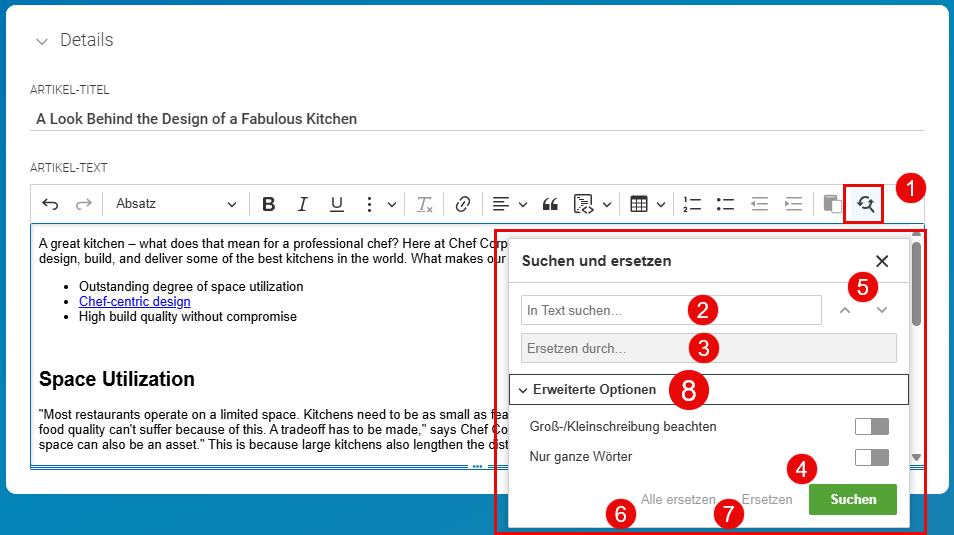Click 'High build quality without compromise' bullet
Image resolution: width=954 pixels, height=535 pixels.
188,316
